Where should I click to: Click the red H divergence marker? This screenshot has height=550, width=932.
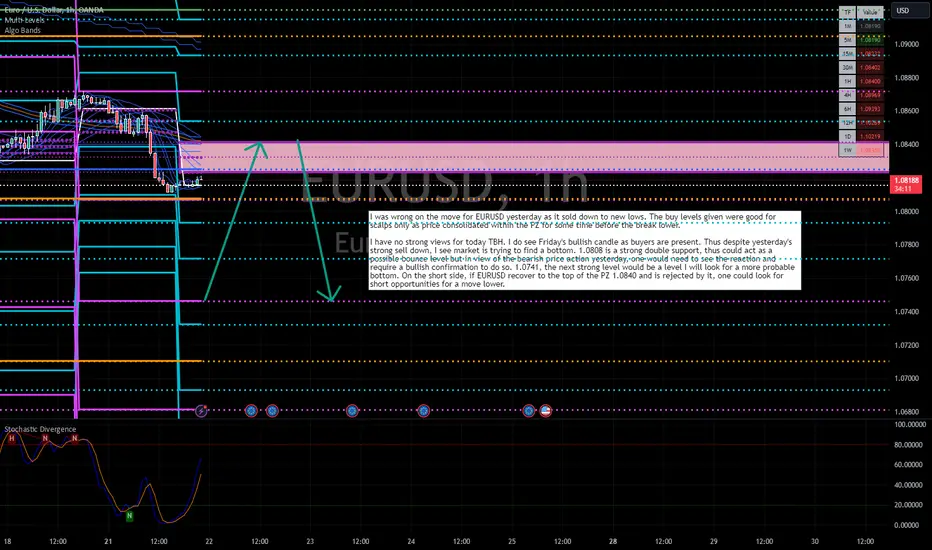(11, 438)
